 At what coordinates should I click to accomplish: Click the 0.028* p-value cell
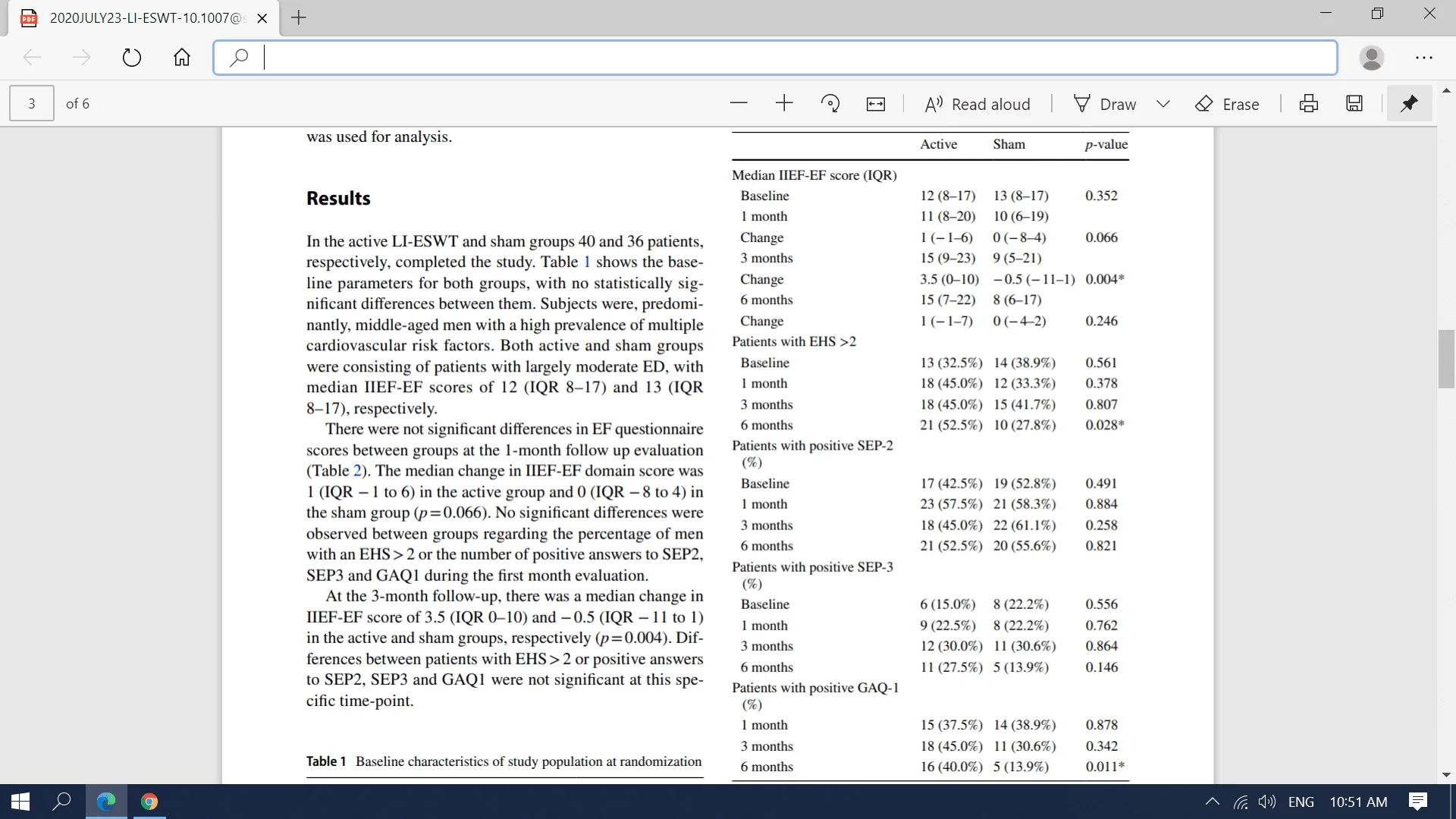[x=1105, y=425]
